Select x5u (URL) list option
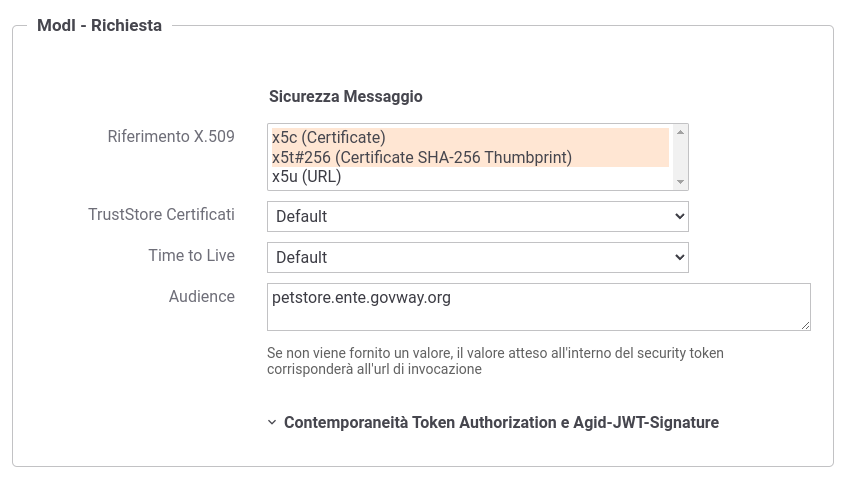Screen dimensions: 849x479 pos(470,176)
